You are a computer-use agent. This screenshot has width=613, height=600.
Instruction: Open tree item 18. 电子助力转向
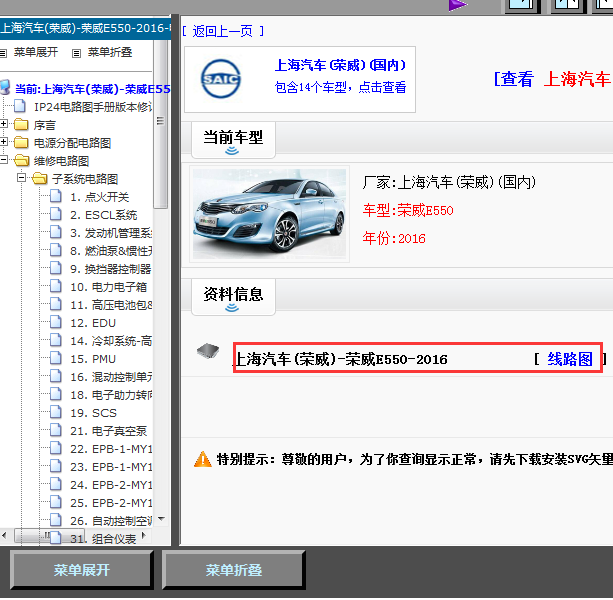(111, 395)
